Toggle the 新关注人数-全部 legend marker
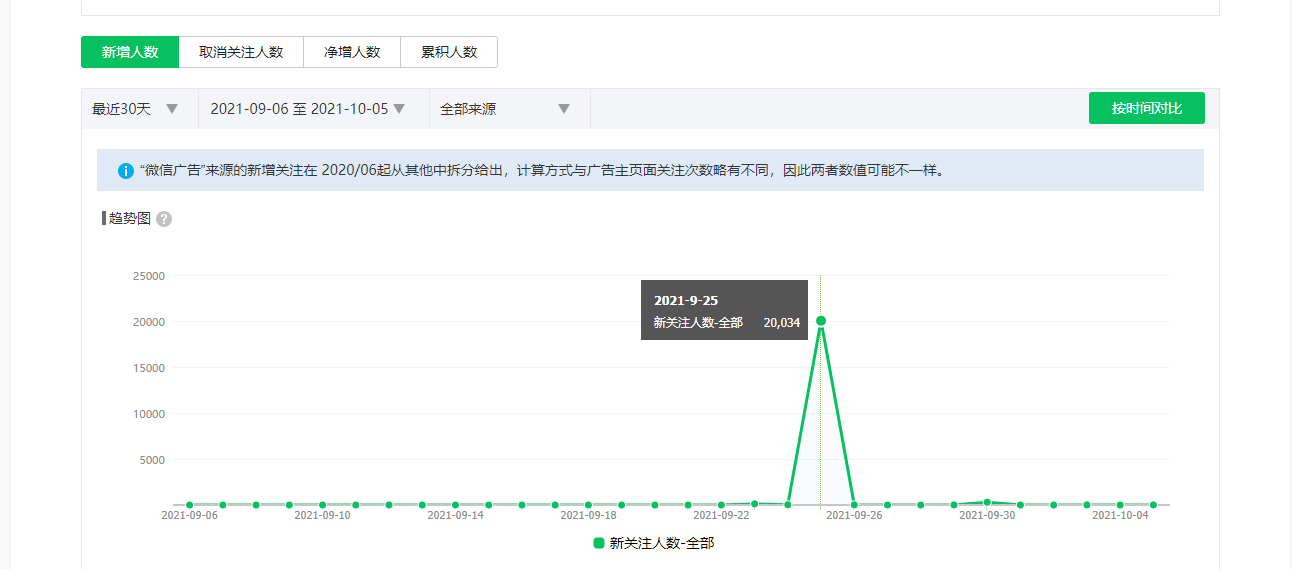 pyautogui.click(x=599, y=543)
